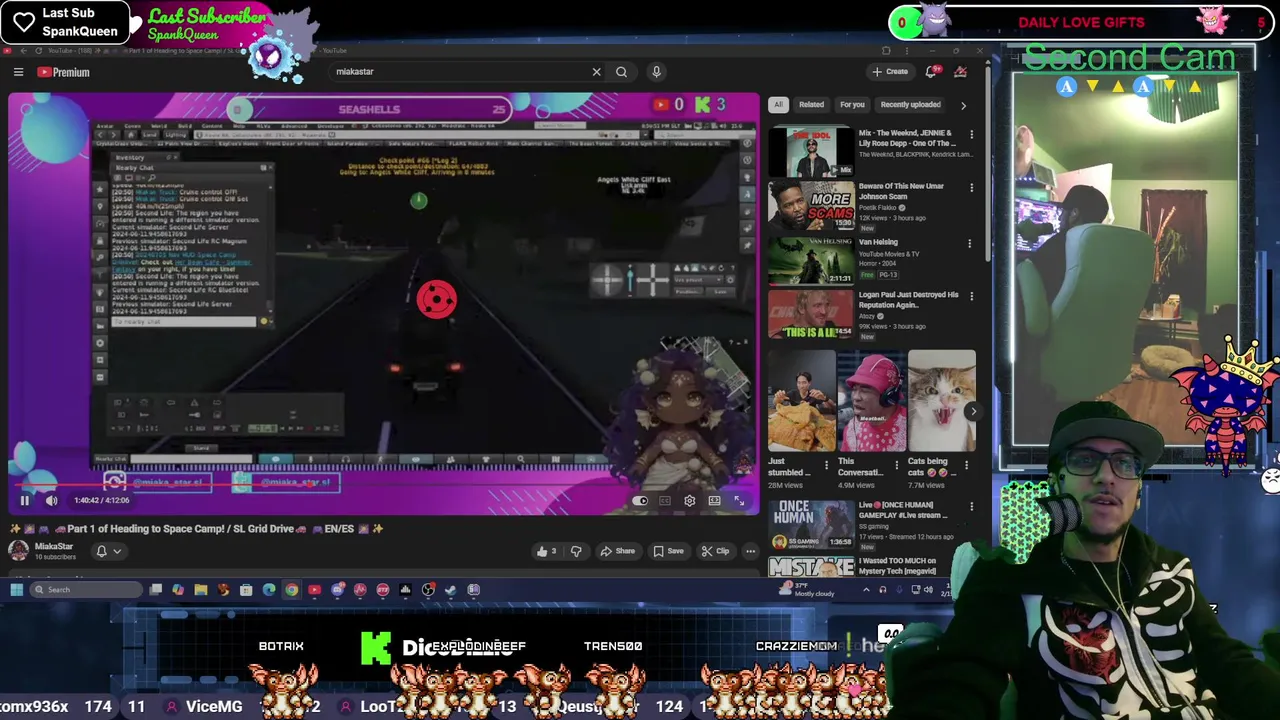This screenshot has width=1280, height=720.
Task: Open the 'Just stumbled' Short thumbnail
Action: click(x=801, y=400)
